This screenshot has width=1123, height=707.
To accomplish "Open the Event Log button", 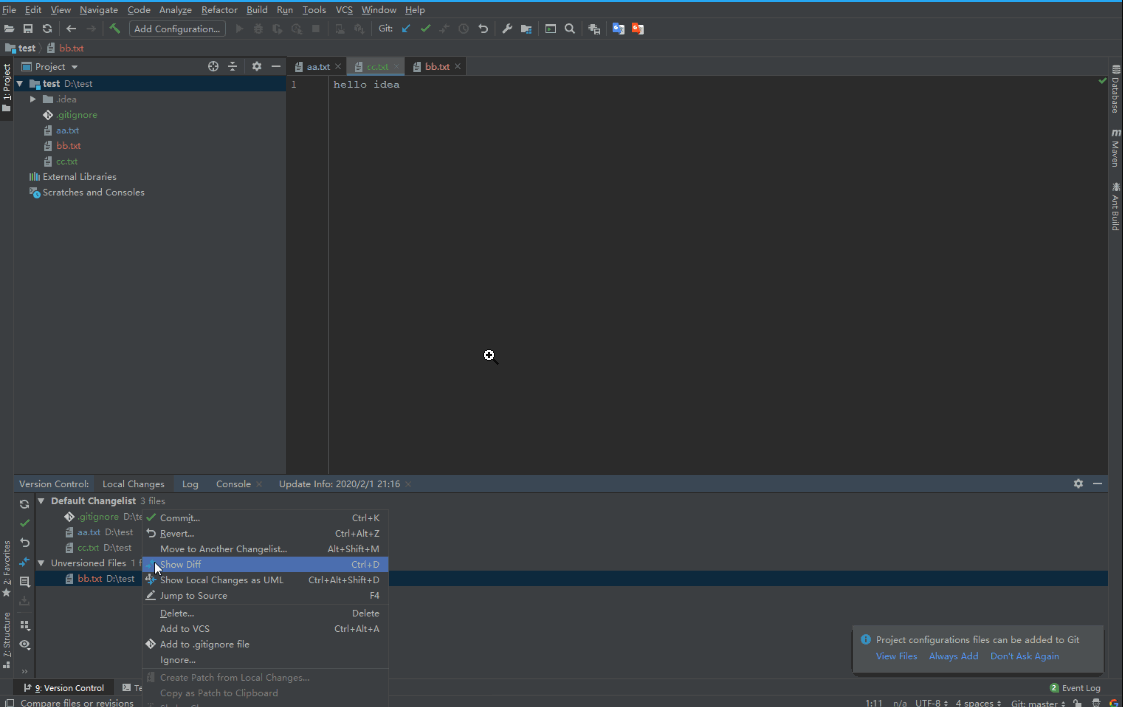I will pos(1075,688).
